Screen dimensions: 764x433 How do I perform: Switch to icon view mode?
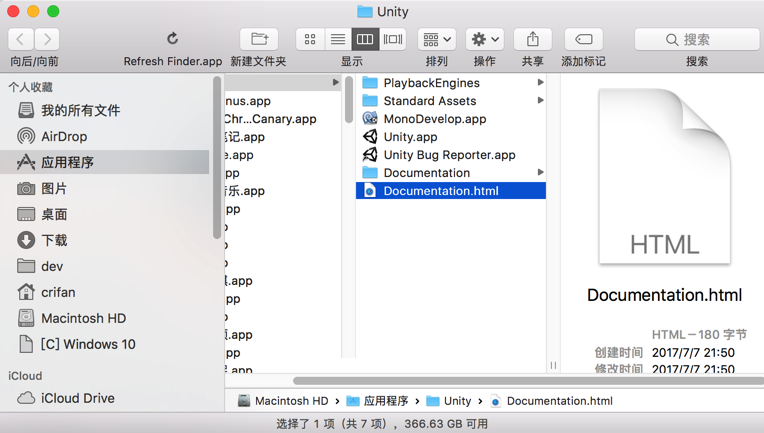[x=310, y=39]
